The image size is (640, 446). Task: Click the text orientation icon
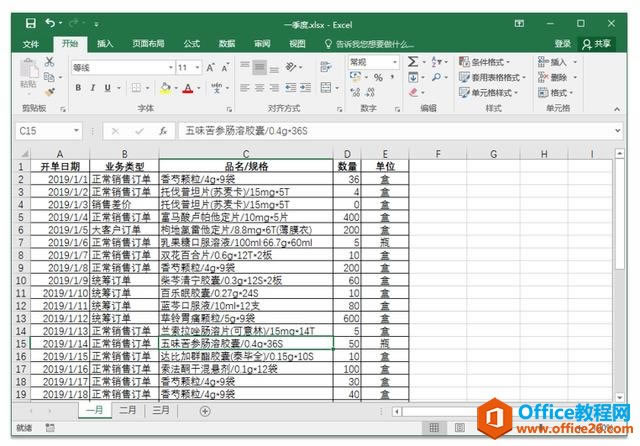(291, 67)
